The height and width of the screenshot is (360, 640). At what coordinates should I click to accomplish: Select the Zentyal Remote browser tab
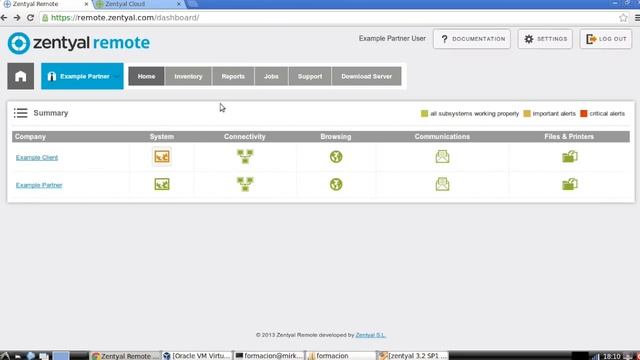46,4
